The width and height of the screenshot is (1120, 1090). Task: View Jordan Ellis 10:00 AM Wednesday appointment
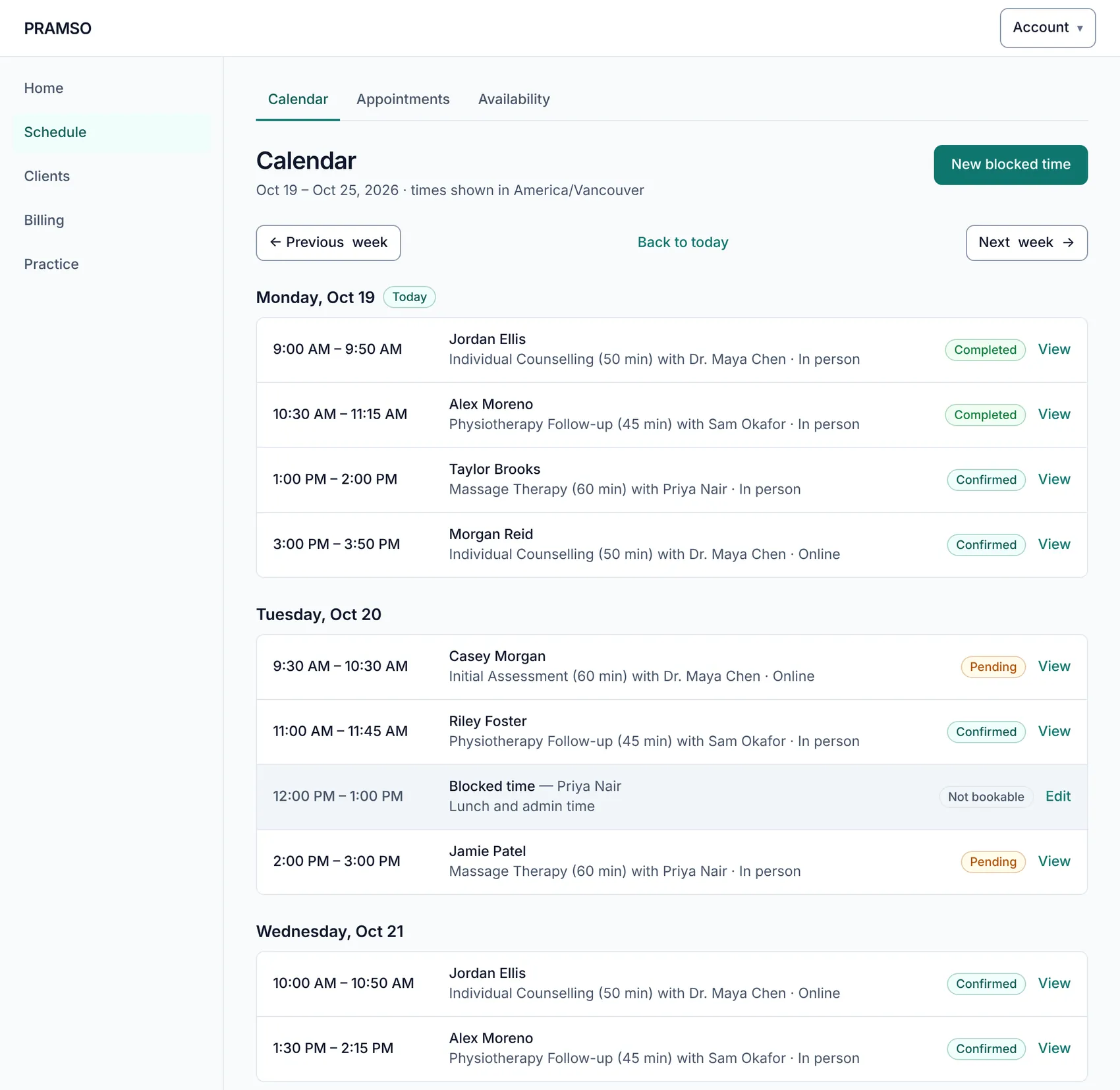1054,983
